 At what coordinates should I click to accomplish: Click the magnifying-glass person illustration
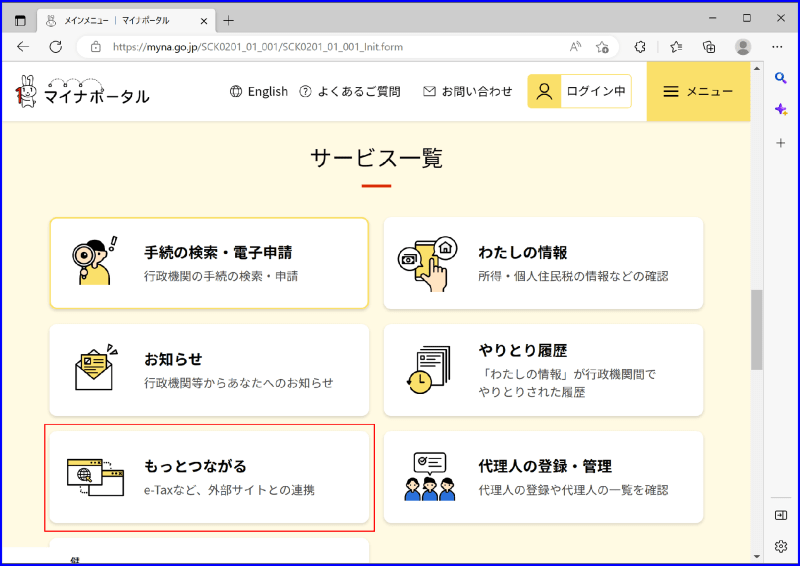[95, 260]
